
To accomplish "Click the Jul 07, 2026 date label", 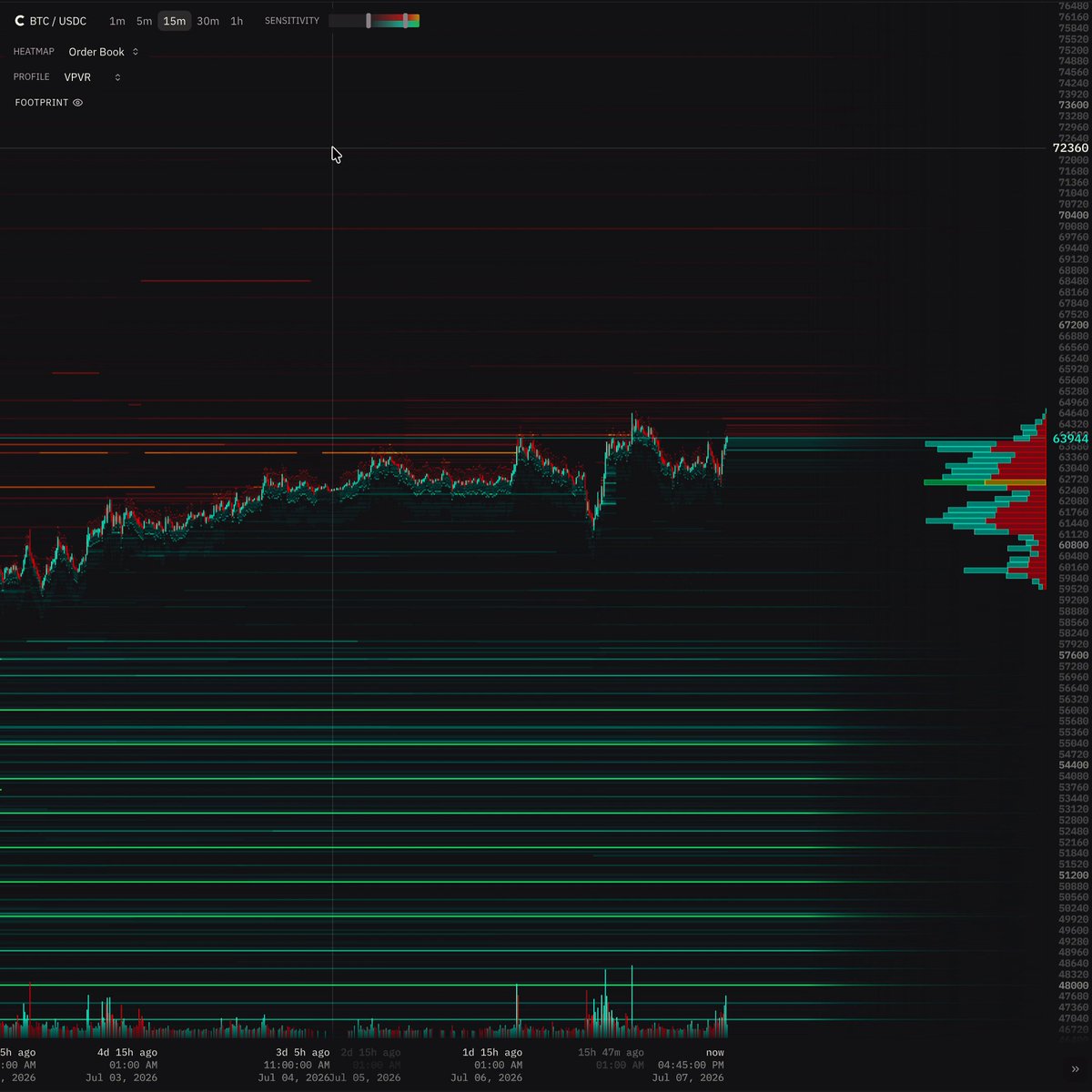I will pos(688,1077).
